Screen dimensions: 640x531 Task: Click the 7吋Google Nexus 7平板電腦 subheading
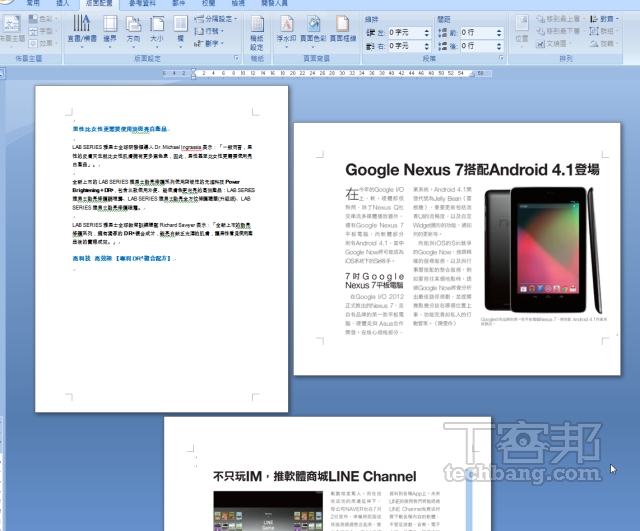[374, 281]
